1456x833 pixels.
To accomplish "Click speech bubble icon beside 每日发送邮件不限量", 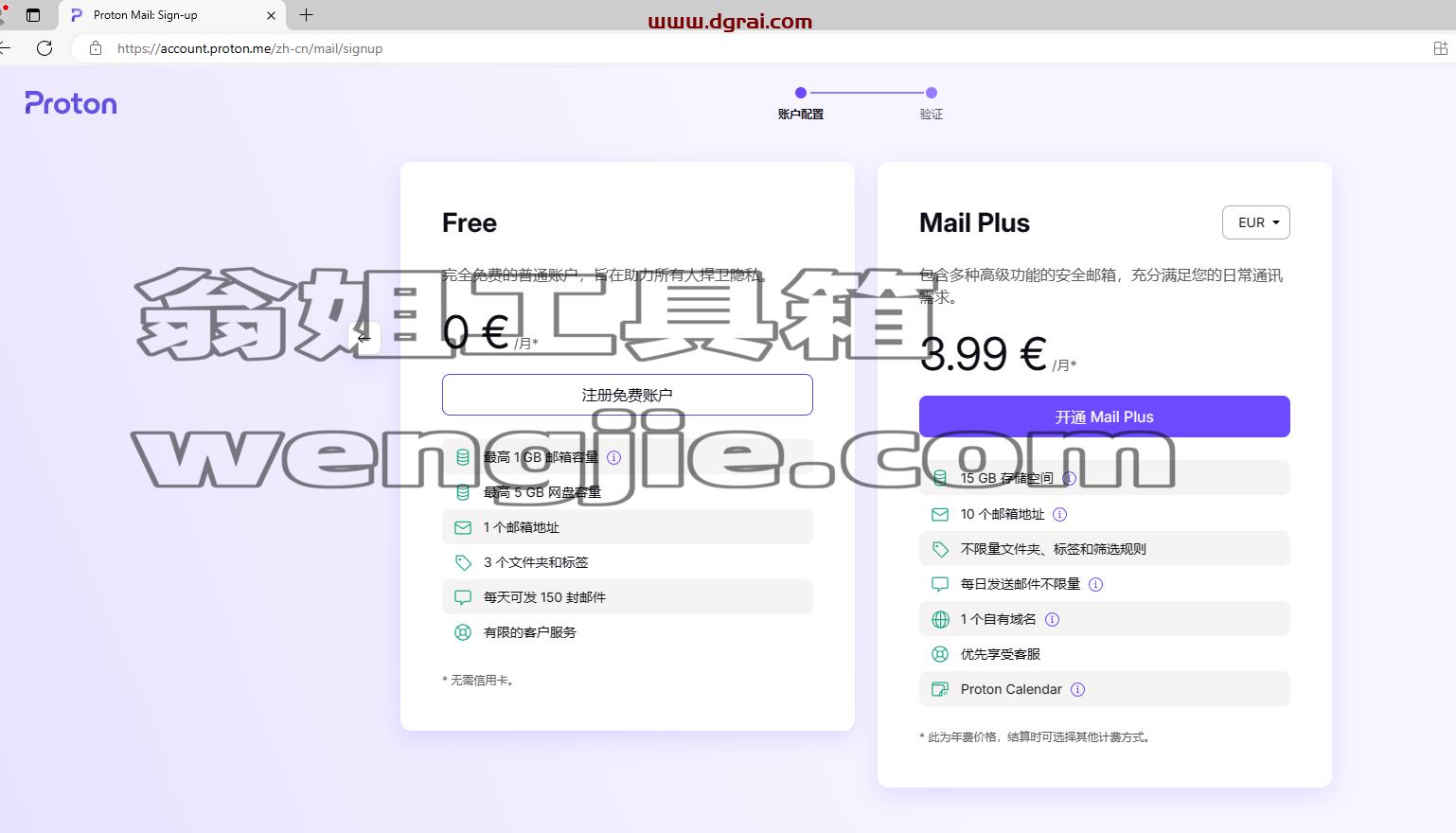I will click(x=940, y=584).
